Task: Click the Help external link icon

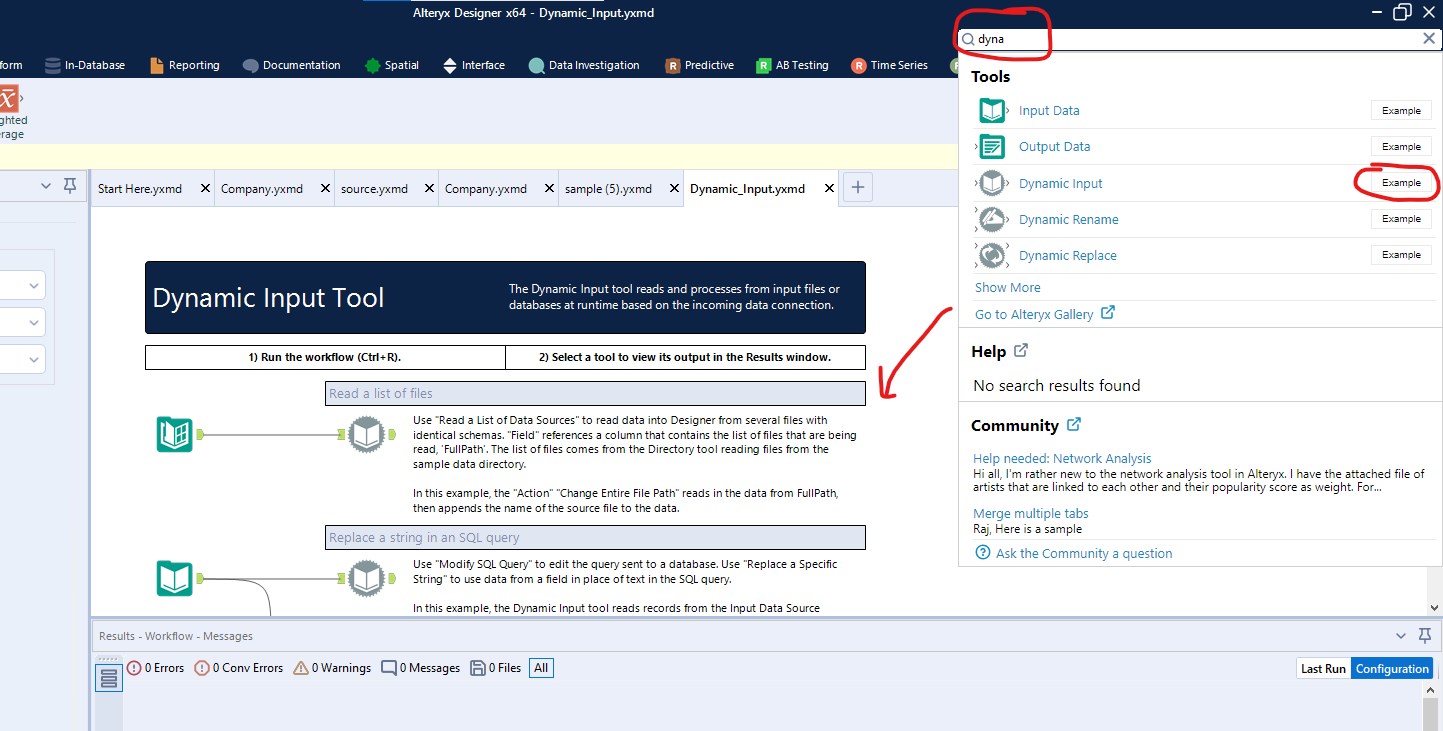Action: [x=1023, y=350]
